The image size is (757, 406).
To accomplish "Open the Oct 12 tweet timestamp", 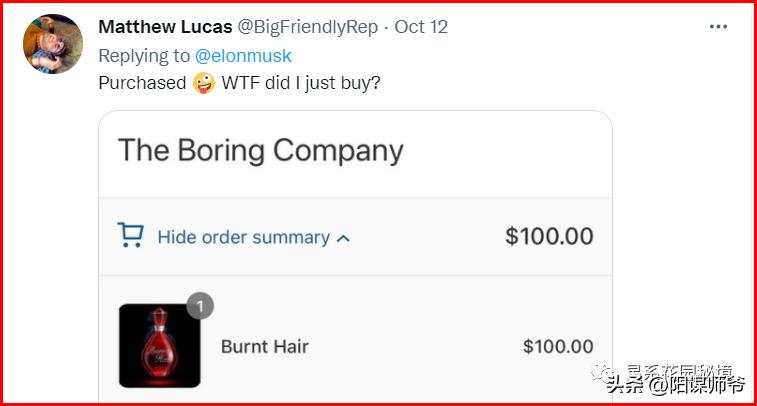I will (421, 27).
